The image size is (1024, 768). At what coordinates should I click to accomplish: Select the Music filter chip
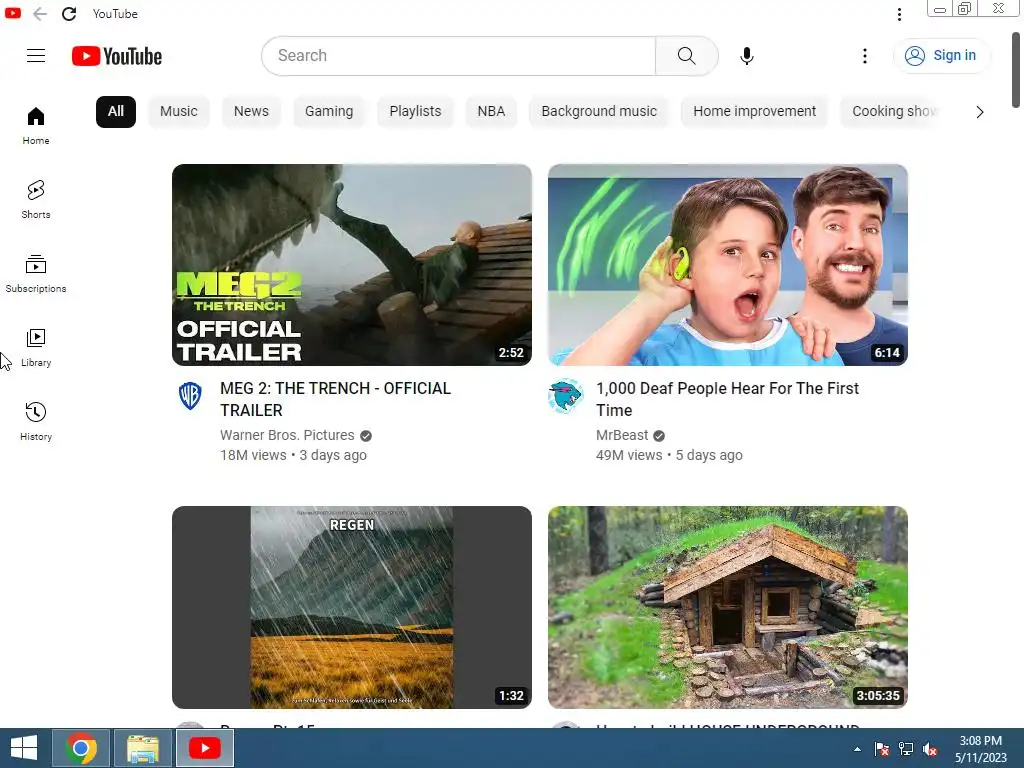178,112
